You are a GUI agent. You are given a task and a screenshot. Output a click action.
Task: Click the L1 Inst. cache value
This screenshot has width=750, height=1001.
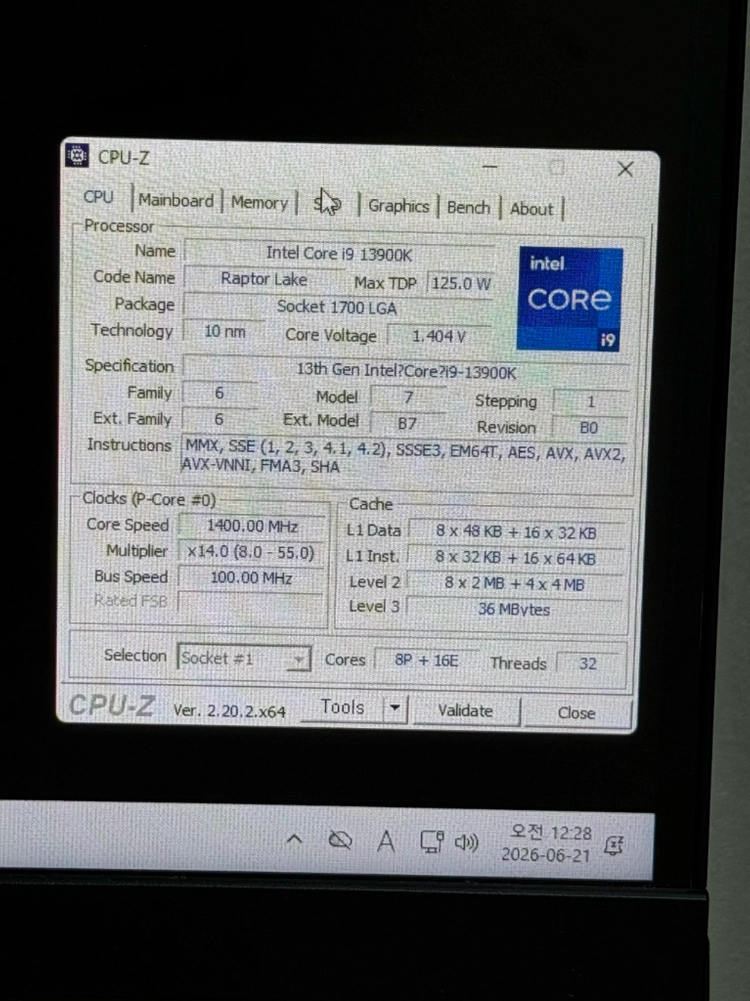point(515,558)
